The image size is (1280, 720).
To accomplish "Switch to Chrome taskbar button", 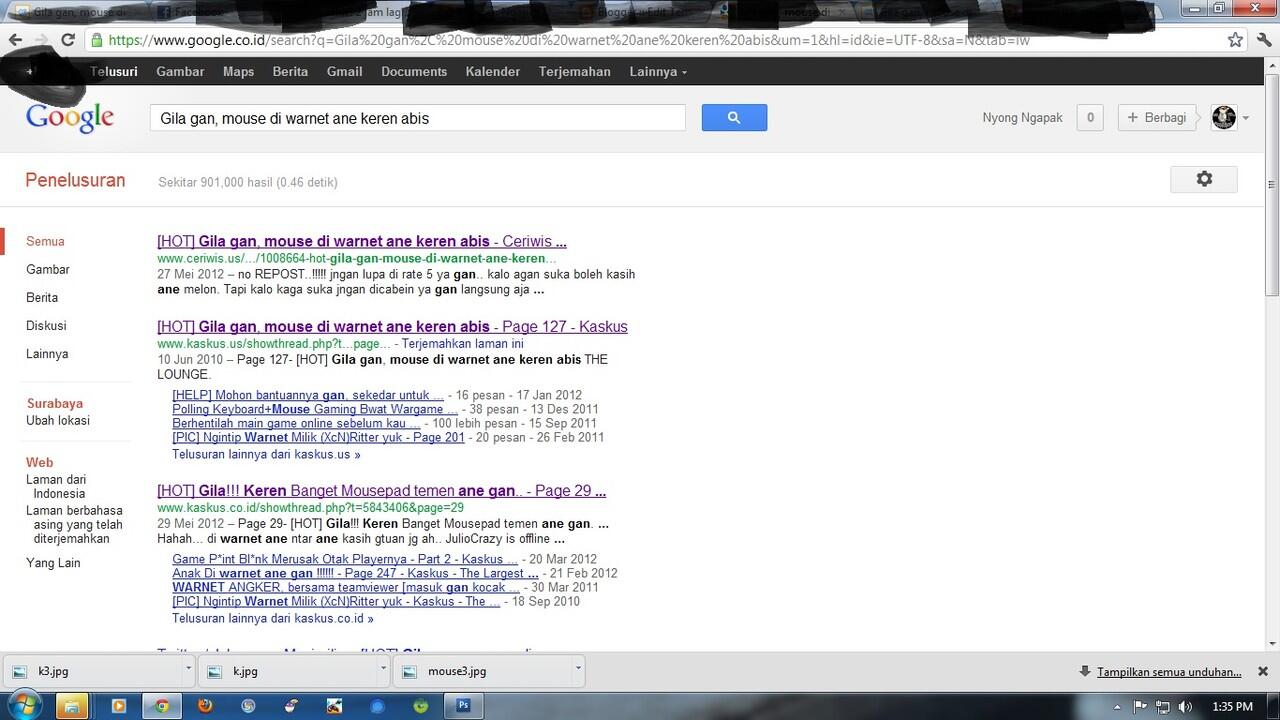I will click(x=162, y=706).
